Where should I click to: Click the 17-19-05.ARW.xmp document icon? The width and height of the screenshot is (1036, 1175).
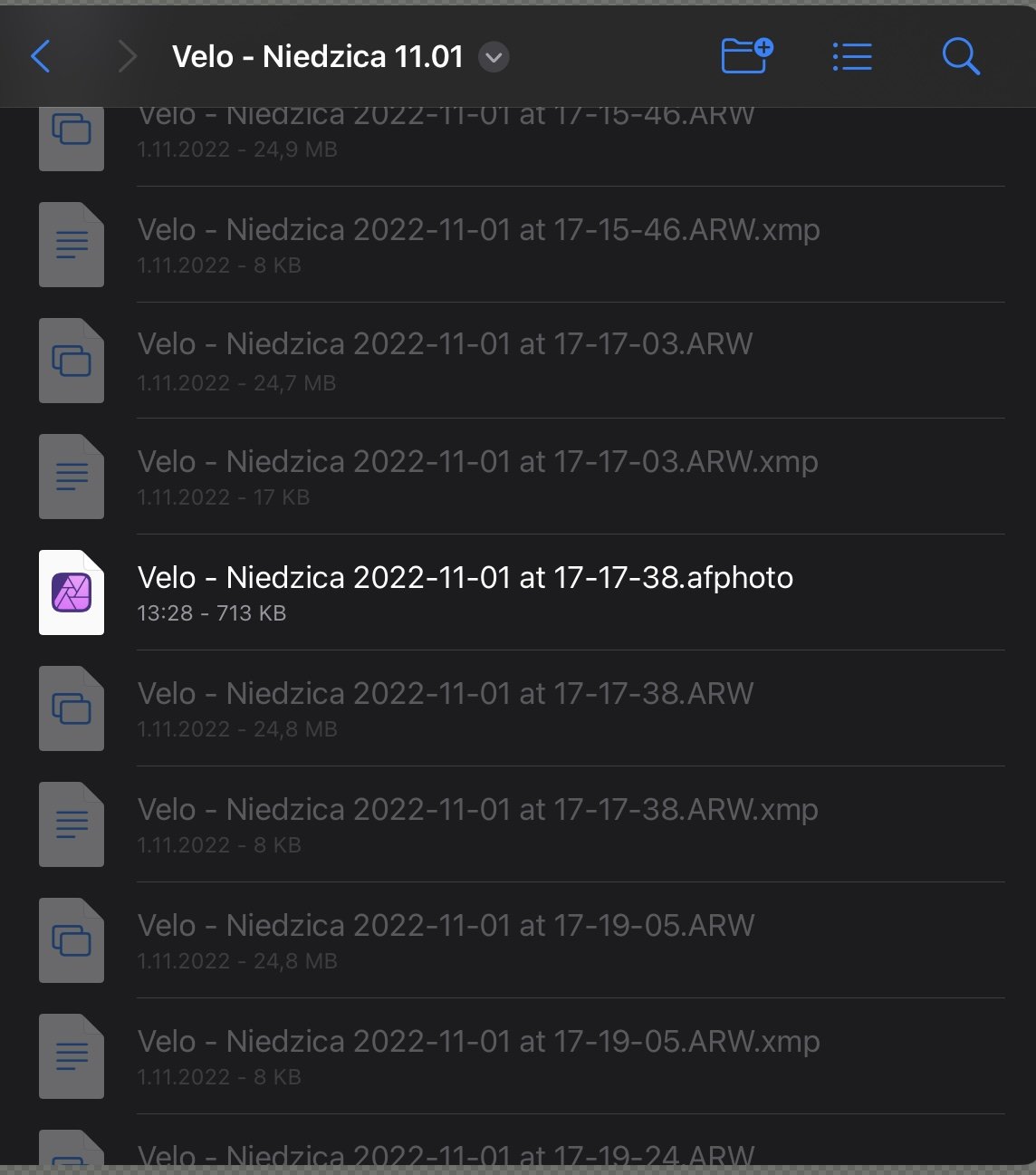(72, 1056)
